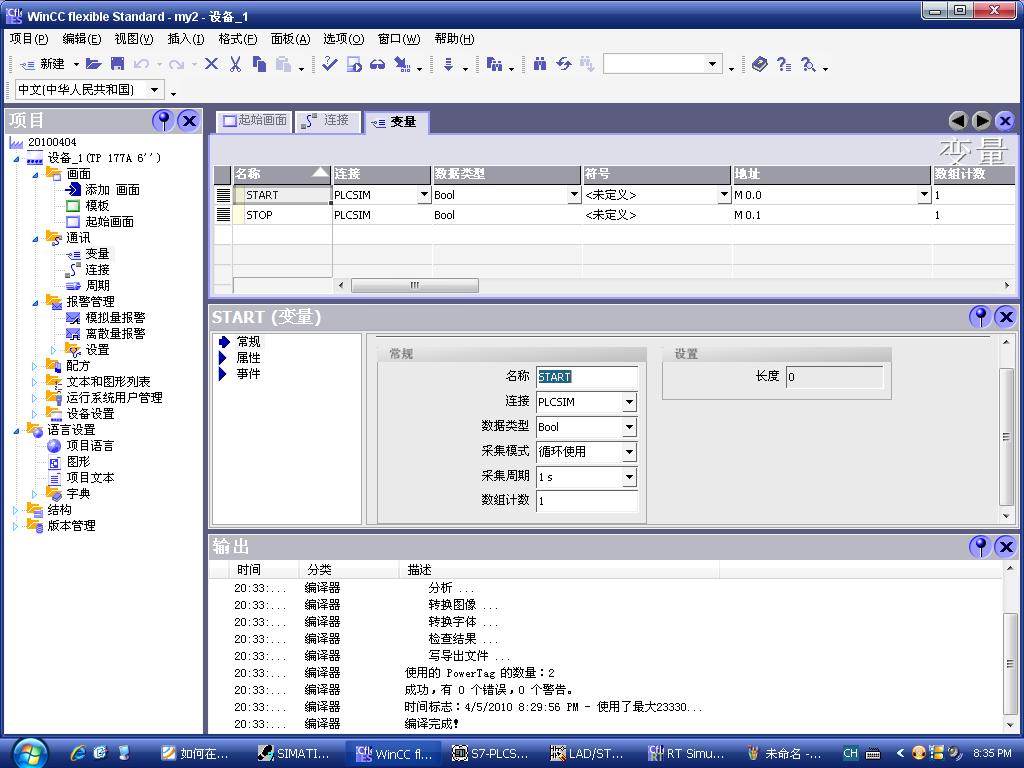Click the help book icon in toolbar
This screenshot has width=1024, height=768.
coord(760,64)
